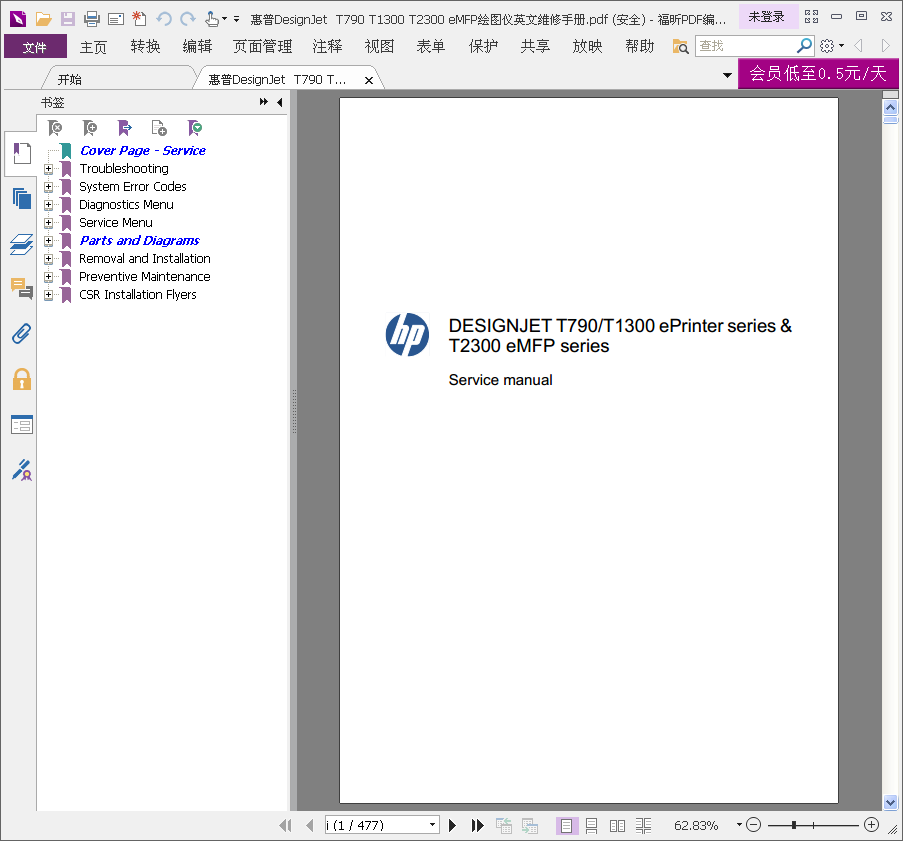Open the Digital Signatures panel icon
This screenshot has width=903, height=841.
[x=22, y=470]
